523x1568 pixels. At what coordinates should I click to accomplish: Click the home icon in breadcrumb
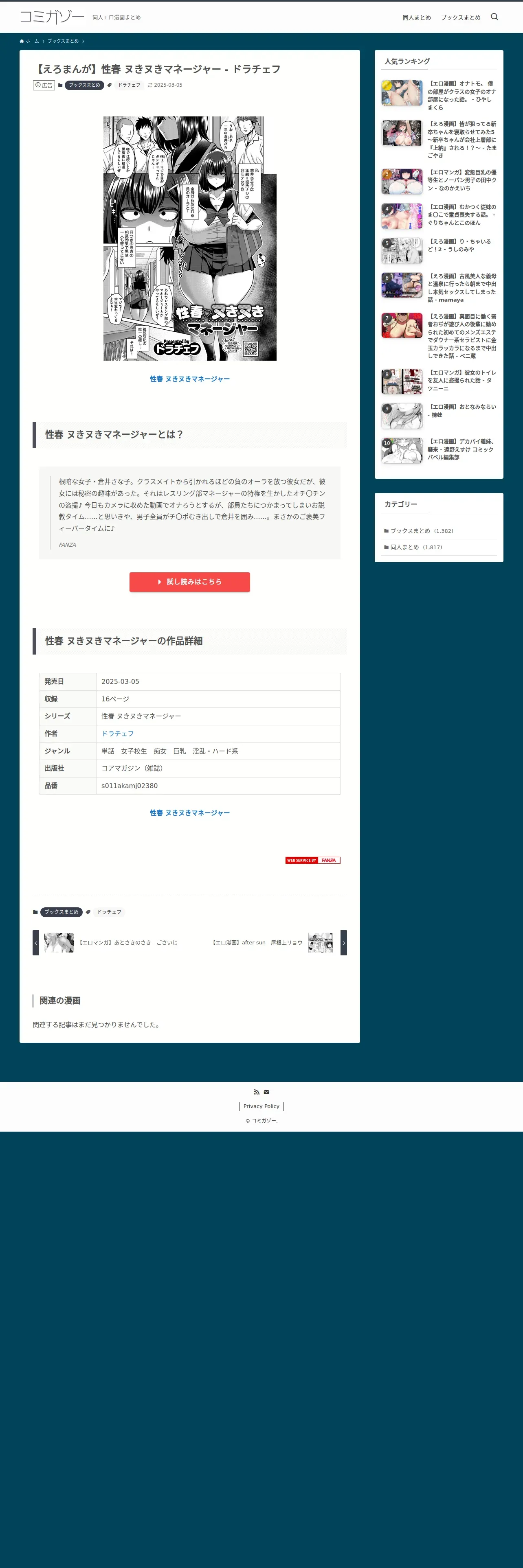(22, 42)
